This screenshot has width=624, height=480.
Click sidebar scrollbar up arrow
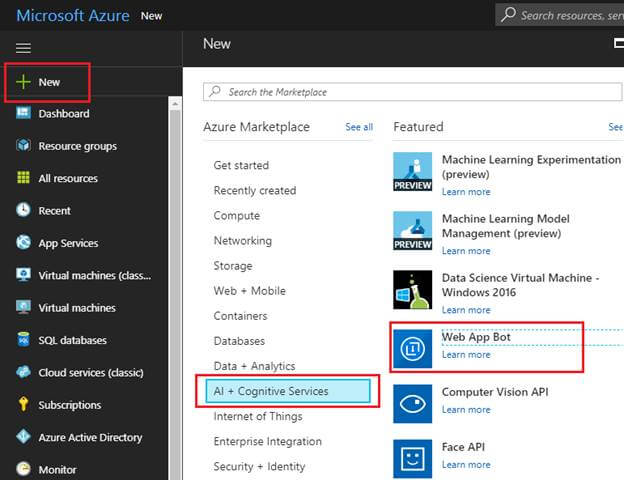click(175, 103)
